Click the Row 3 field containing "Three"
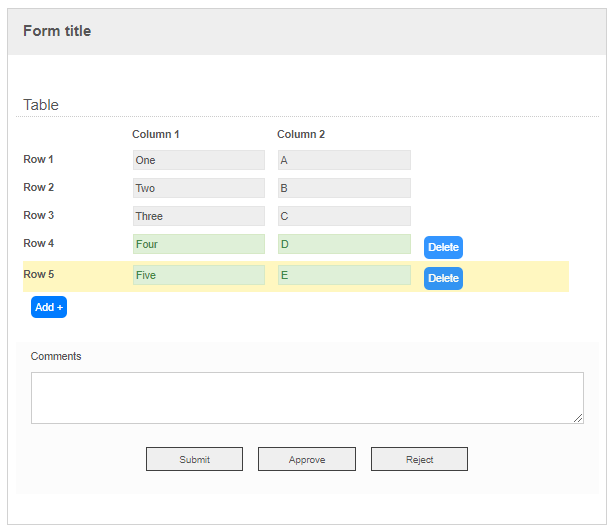Screen dimensions: 612x530 [198, 216]
